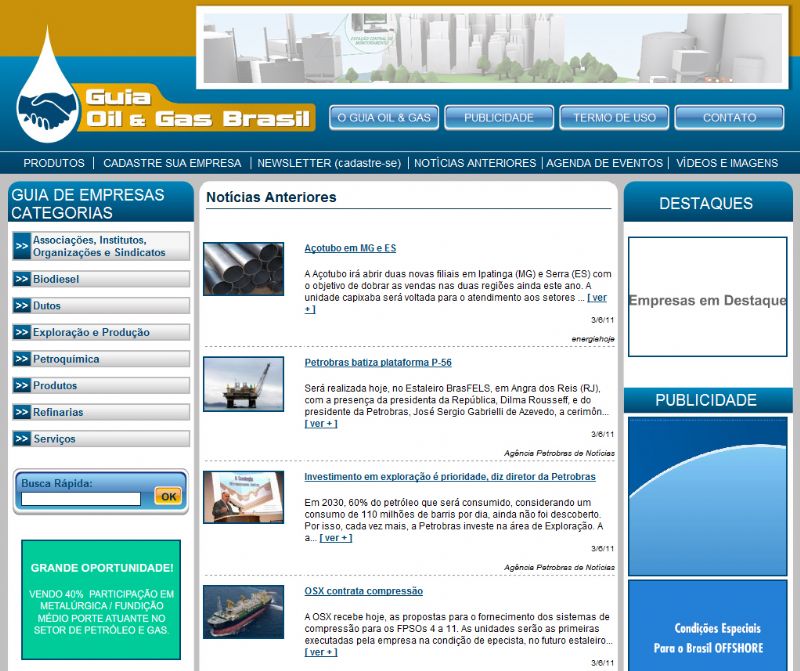The image size is (800, 671).
Task: Open the Associações, Institutos, Organizações e Sindicatos category
Action: tap(101, 246)
